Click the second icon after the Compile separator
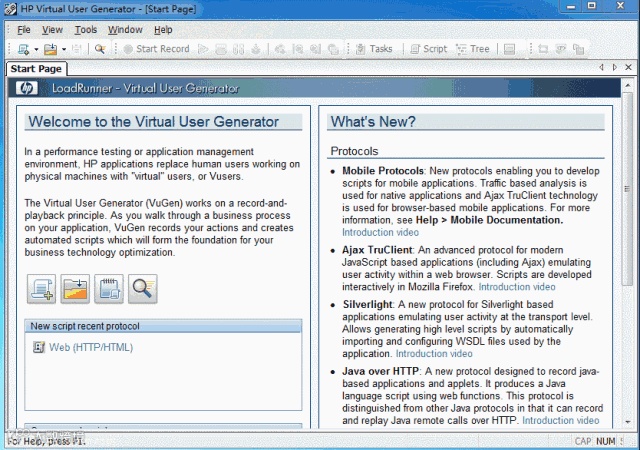Image resolution: width=640 pixels, height=450 pixels. coord(298,49)
